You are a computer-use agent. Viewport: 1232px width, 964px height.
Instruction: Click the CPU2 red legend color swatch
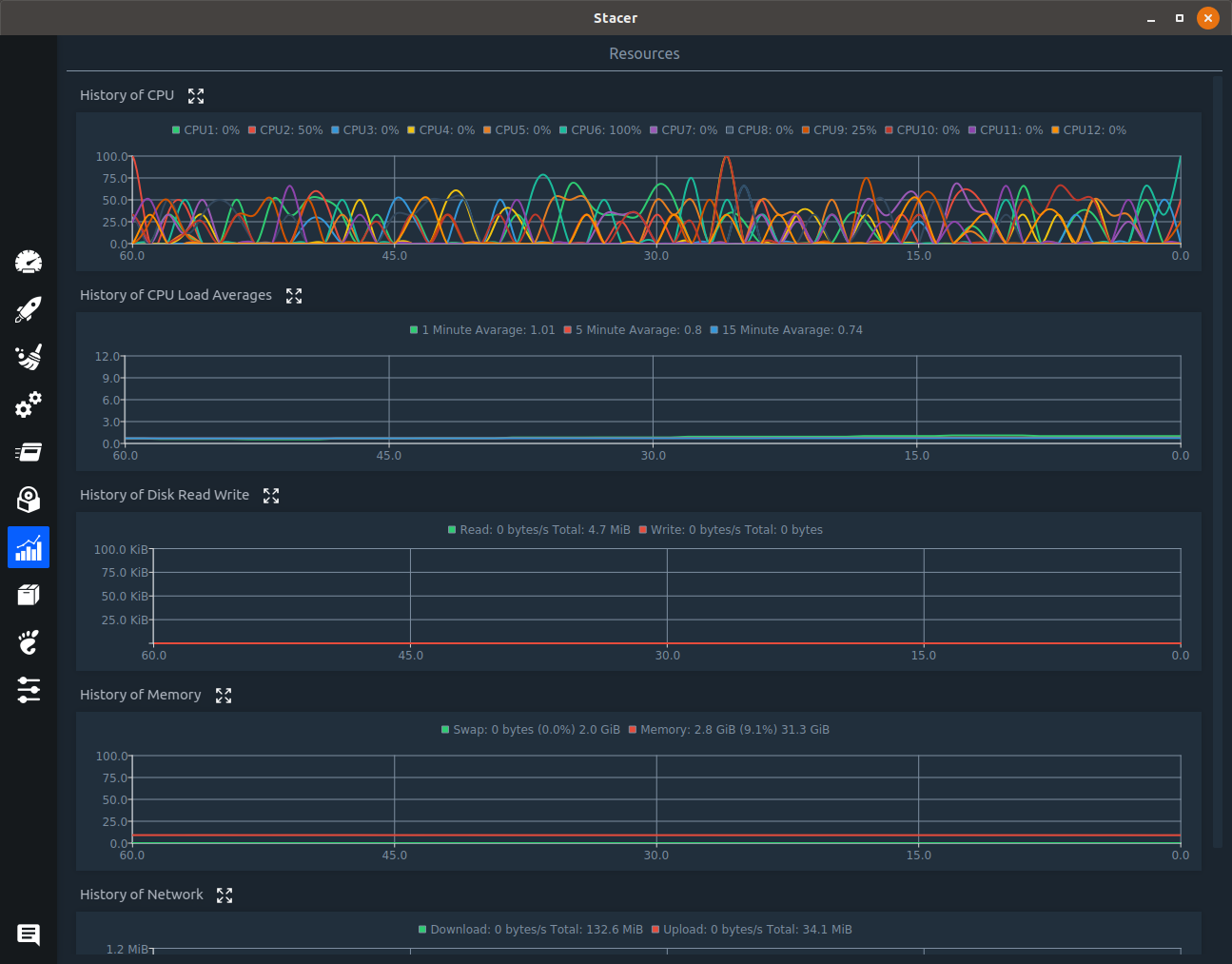click(252, 130)
